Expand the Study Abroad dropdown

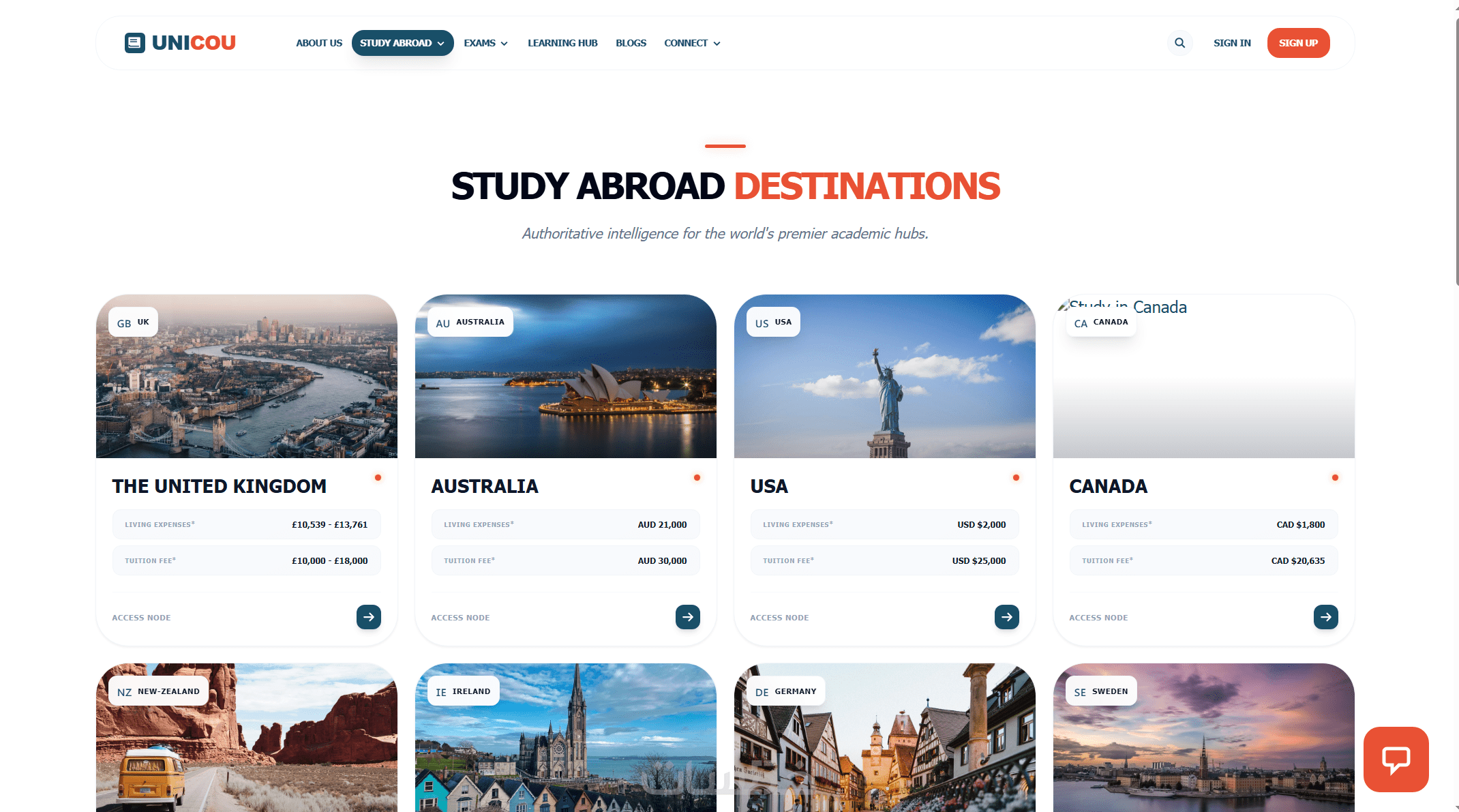[402, 43]
